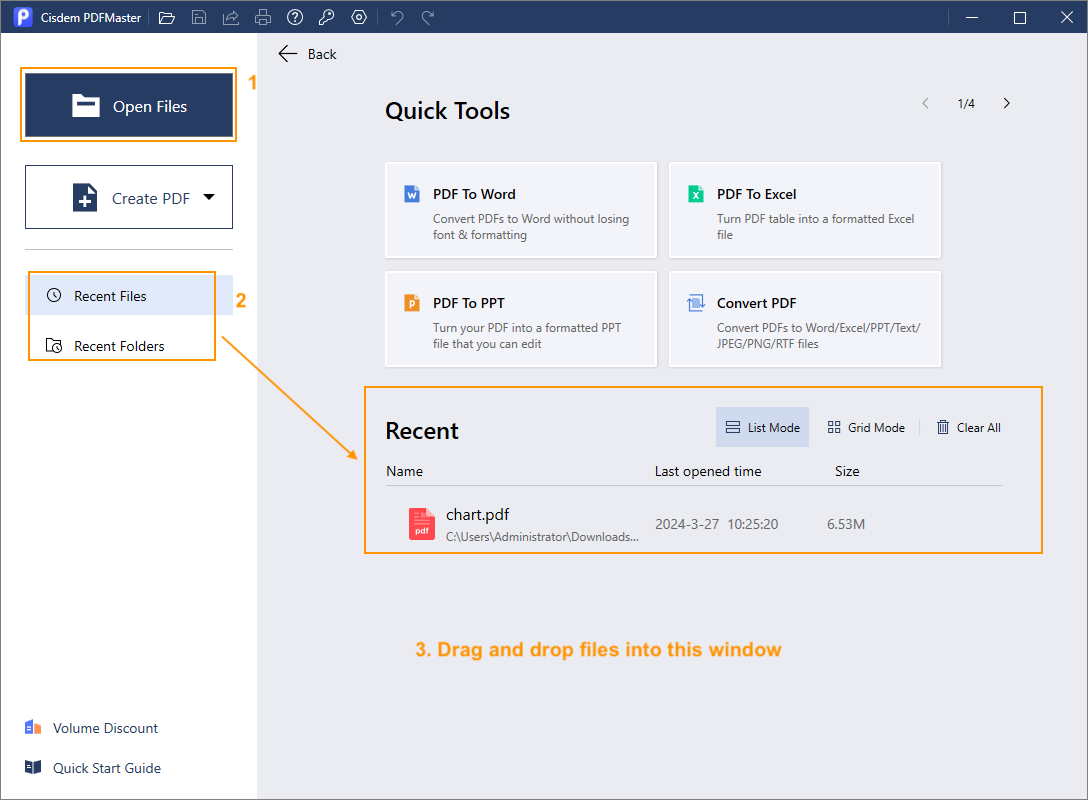Click the 1/4 page indicator
1088x800 pixels.
click(x=966, y=103)
